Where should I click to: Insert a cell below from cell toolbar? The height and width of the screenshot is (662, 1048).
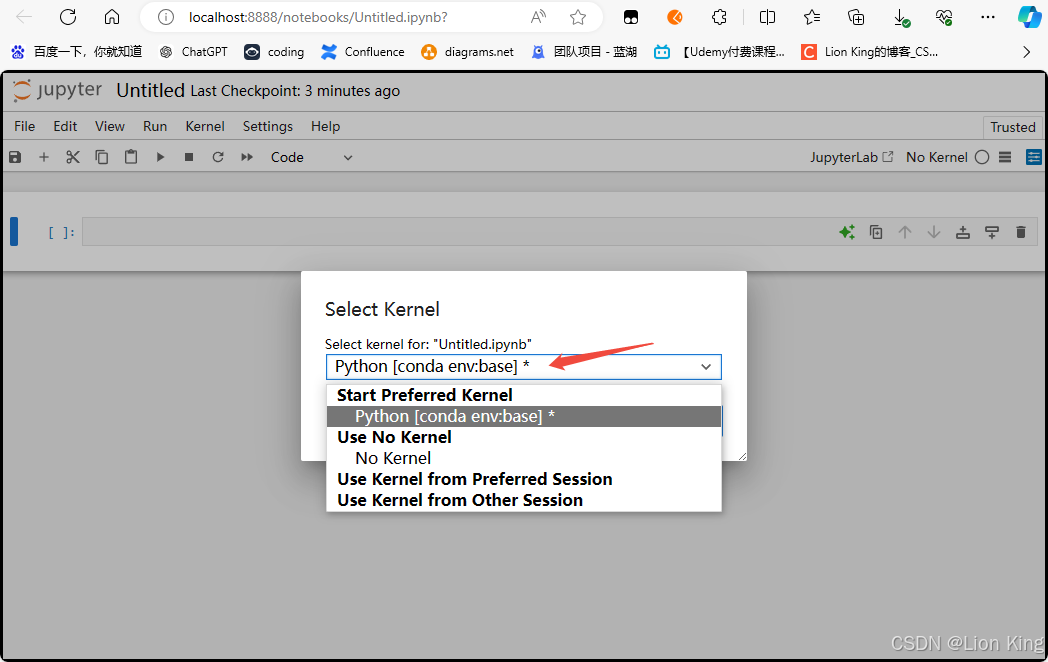point(992,232)
